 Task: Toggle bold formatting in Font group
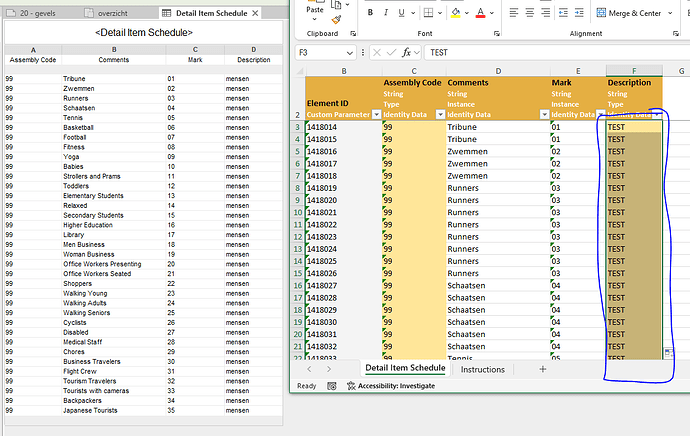point(370,13)
